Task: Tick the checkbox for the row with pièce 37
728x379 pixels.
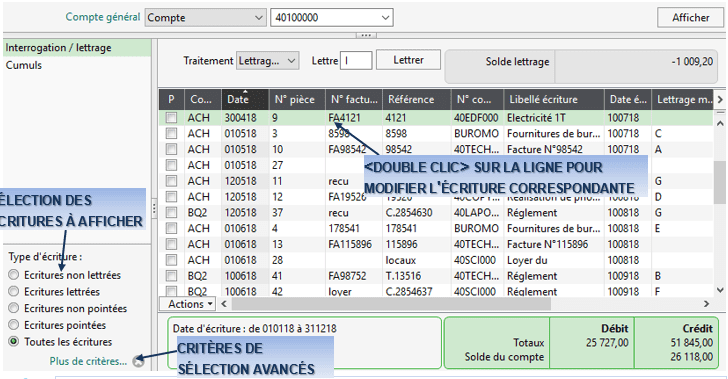Action: click(x=171, y=212)
